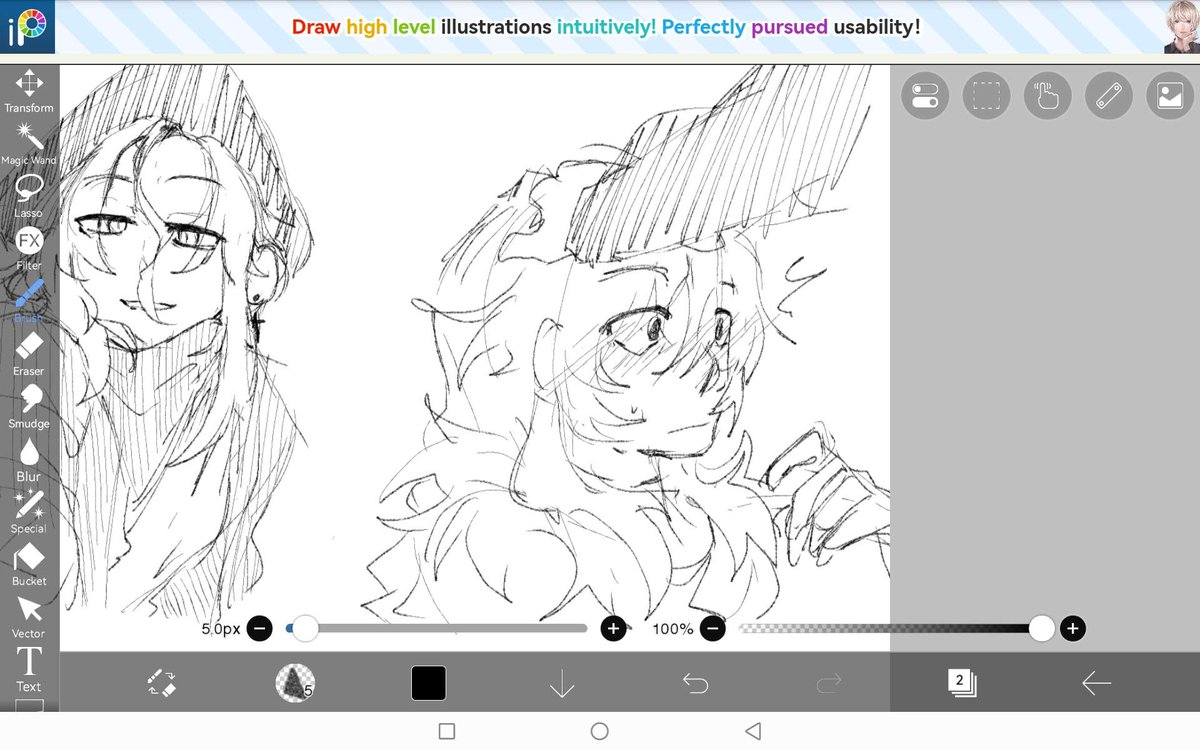Viewport: 1200px width, 750px height.
Task: Select the Lasso tool
Action: coord(28,196)
